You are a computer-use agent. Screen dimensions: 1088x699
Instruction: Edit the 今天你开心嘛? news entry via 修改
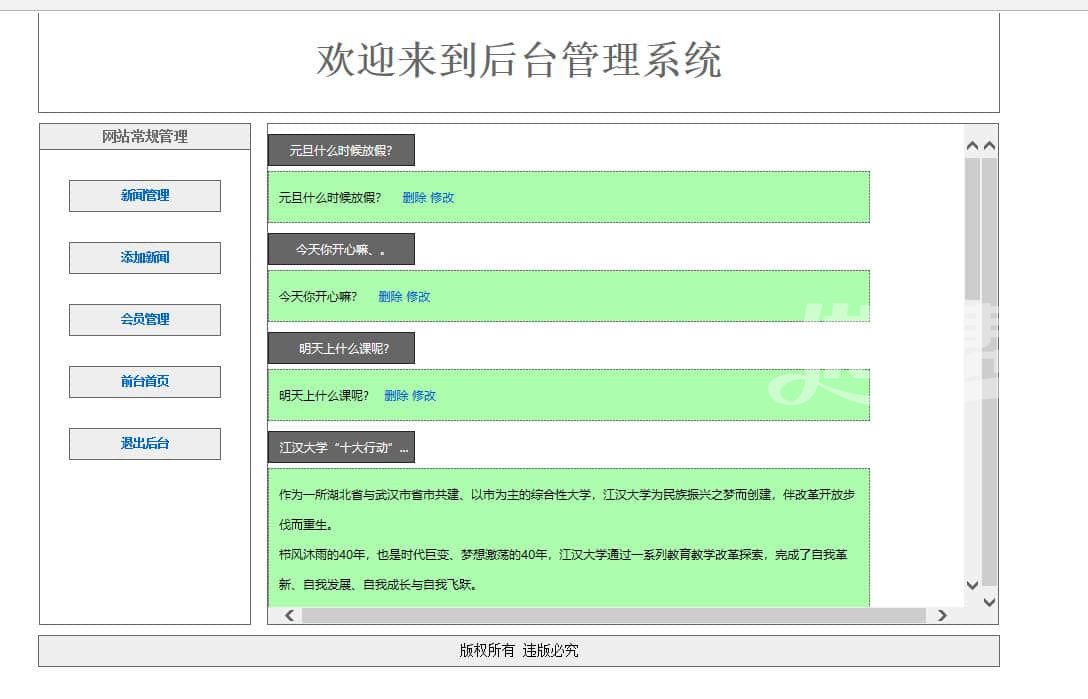point(418,297)
